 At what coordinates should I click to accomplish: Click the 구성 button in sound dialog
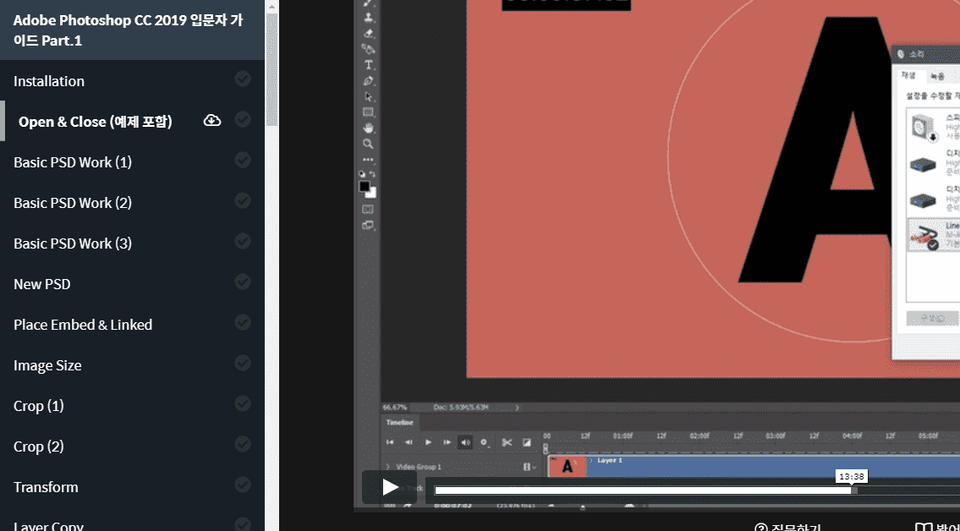click(x=932, y=318)
